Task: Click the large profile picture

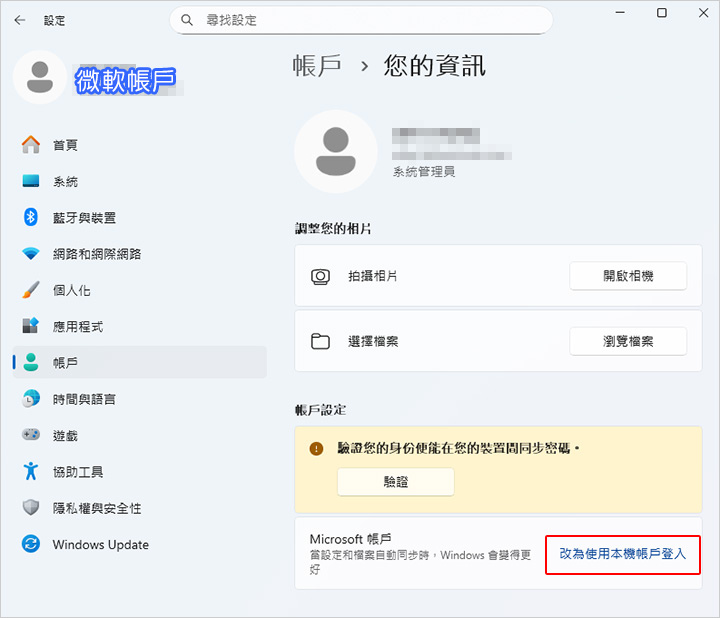Action: point(336,151)
